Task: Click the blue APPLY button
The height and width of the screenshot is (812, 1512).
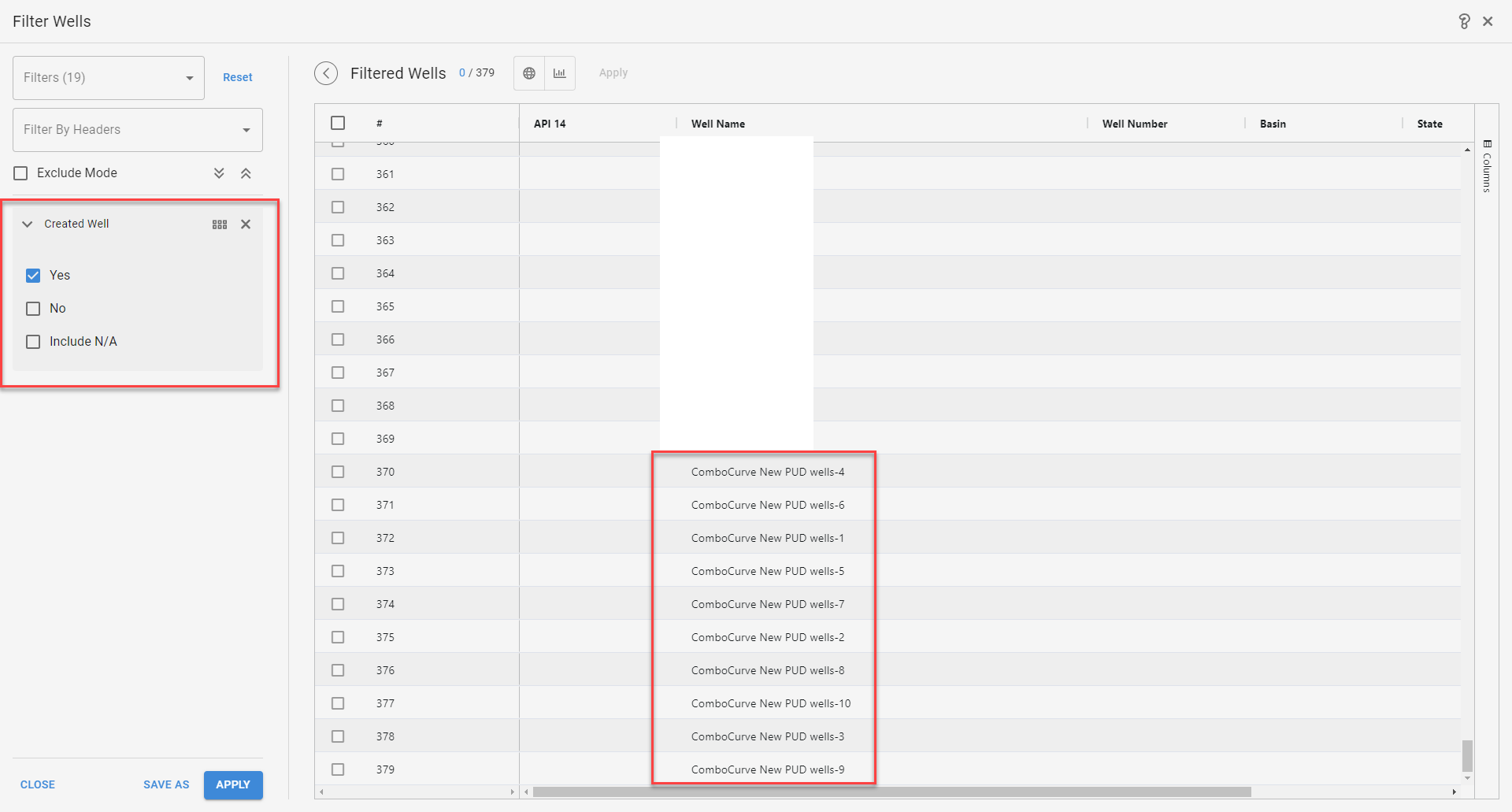Action: click(233, 784)
